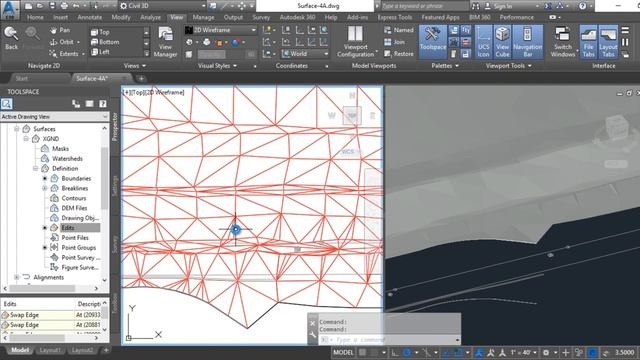Expand the Palettes panel
Screen dimensions: 640x360
[x=445, y=66]
